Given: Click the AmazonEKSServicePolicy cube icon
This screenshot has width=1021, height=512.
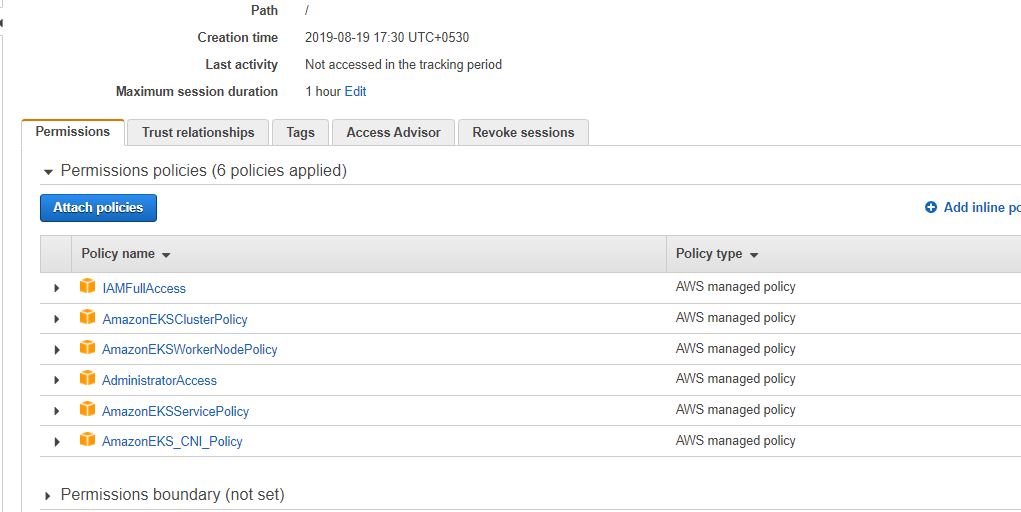Looking at the screenshot, I should coord(87,410).
